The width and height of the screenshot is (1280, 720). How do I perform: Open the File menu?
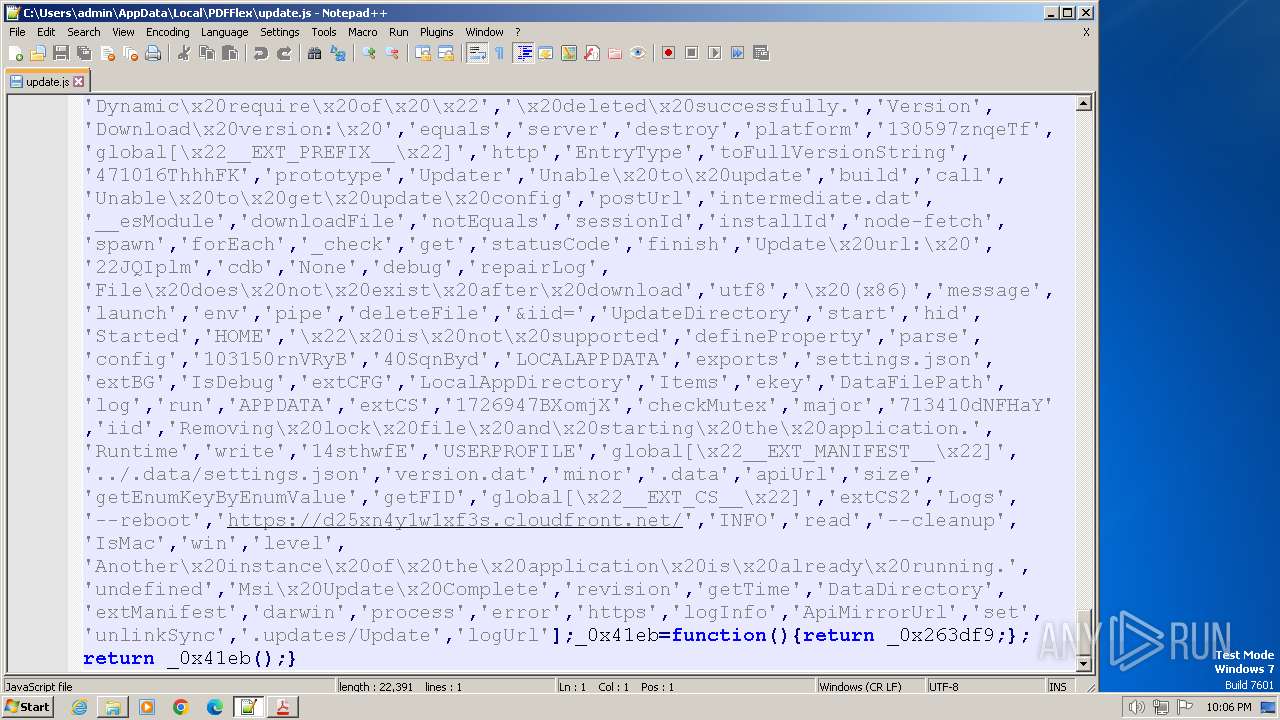tap(17, 32)
